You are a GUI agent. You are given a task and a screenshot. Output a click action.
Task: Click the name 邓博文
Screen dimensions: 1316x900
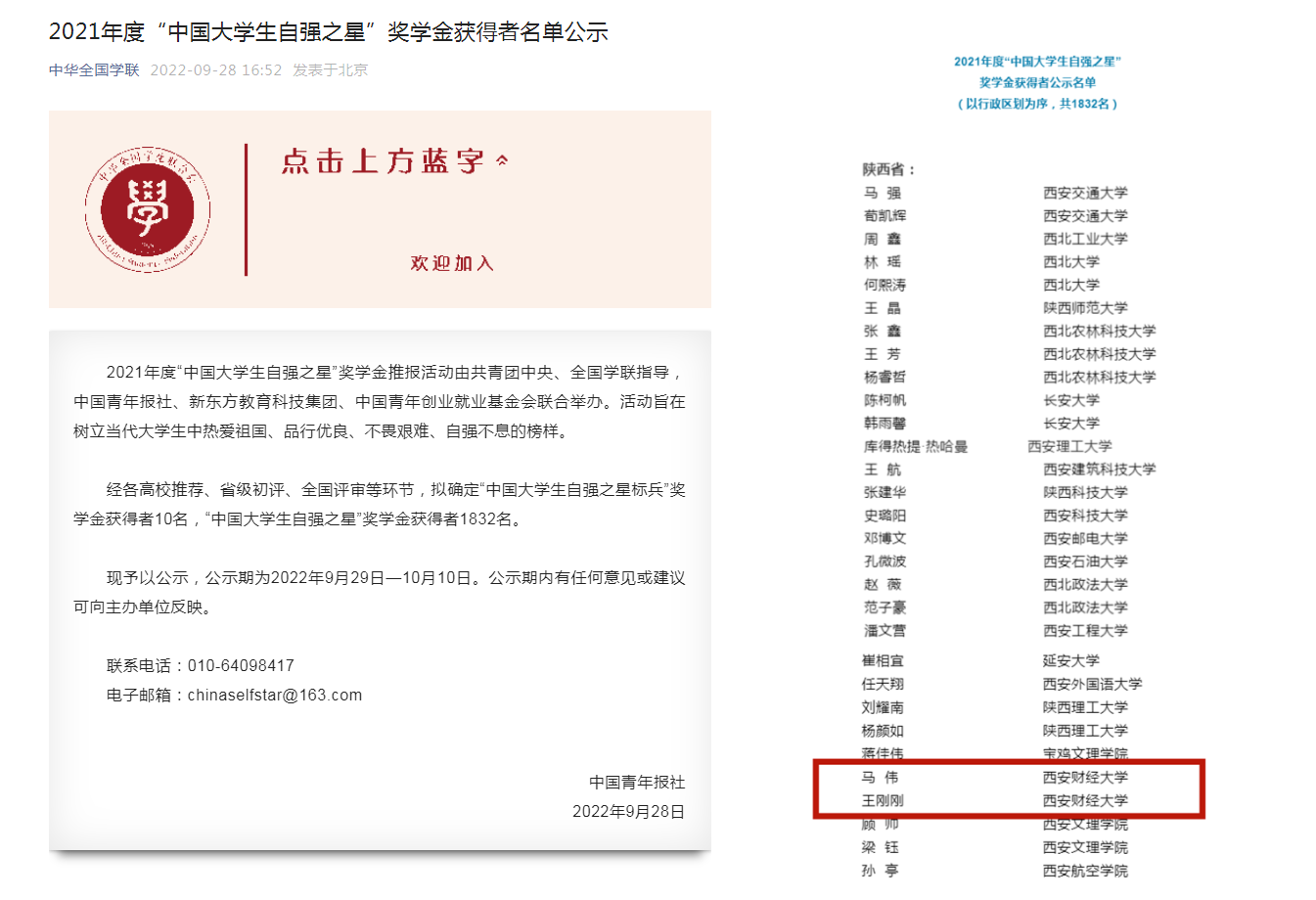pyautogui.click(x=885, y=538)
